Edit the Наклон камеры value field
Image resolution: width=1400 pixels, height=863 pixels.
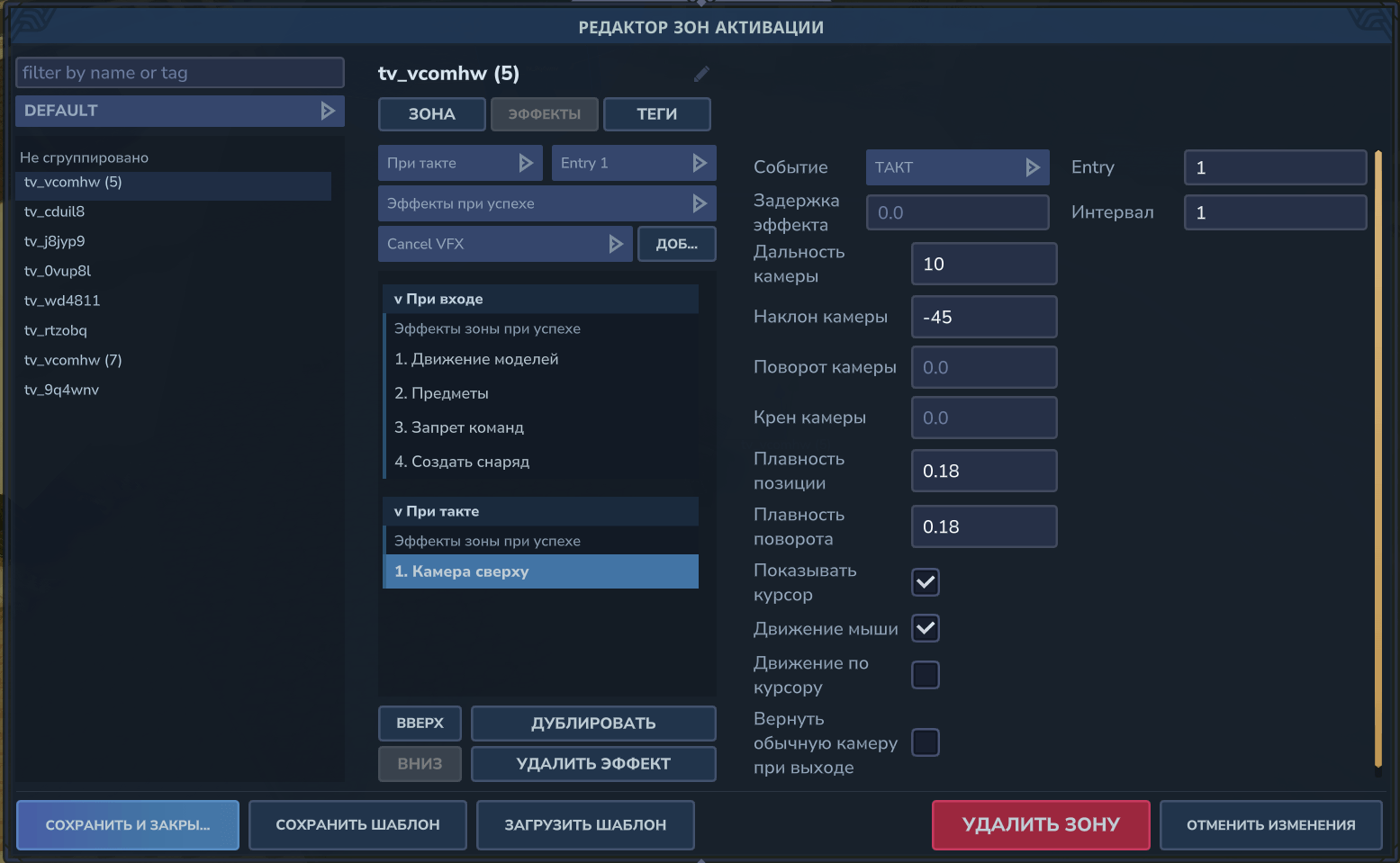[984, 317]
